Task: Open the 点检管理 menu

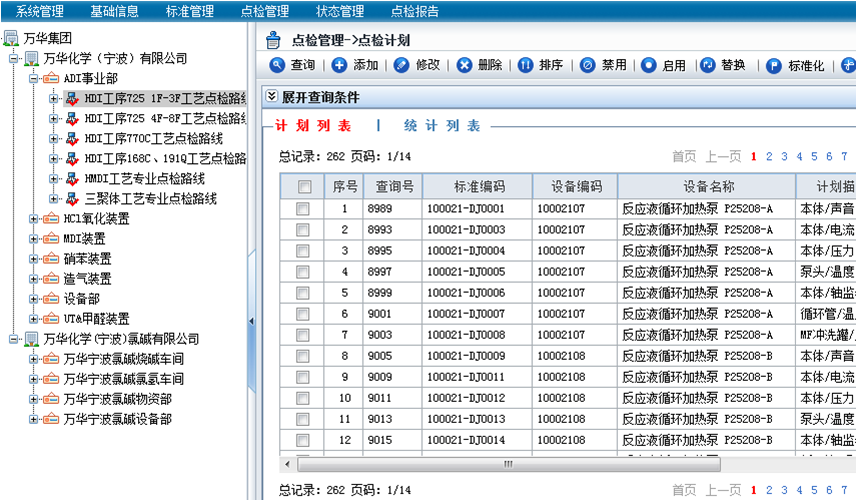Action: [265, 12]
